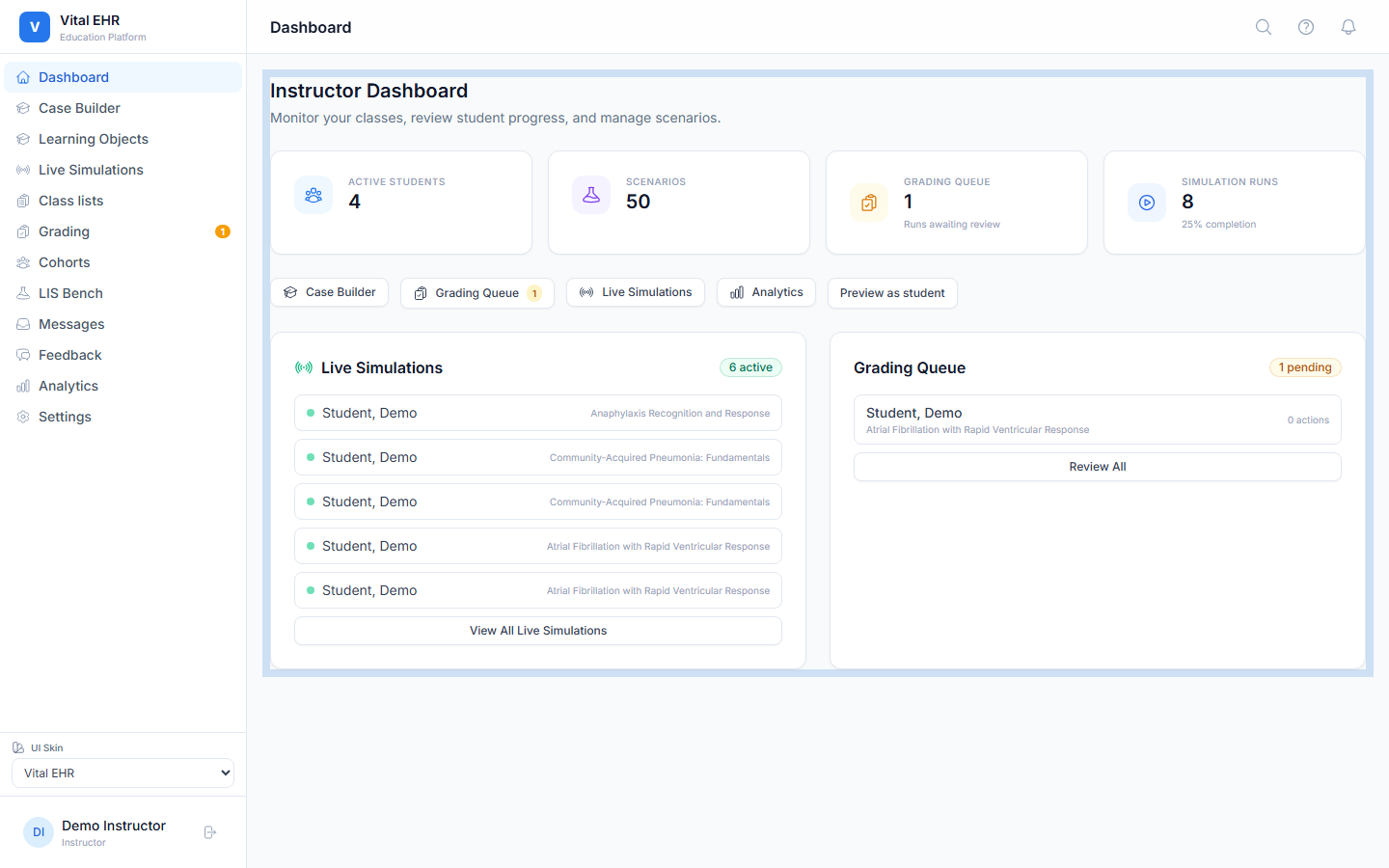Click the Demo Instructor name

coord(114,826)
